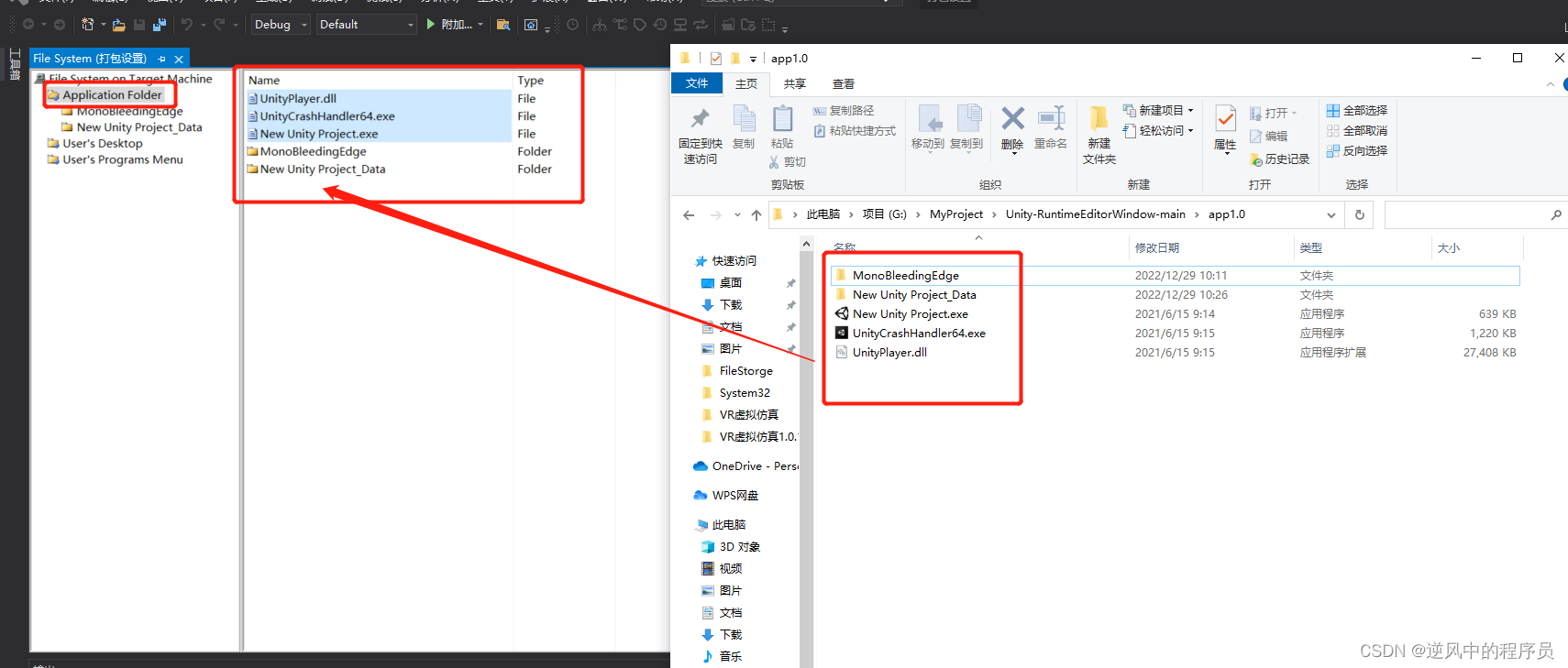This screenshot has width=1568, height=668.
Task: Expand the address bar history dropdown
Action: pos(1331,215)
